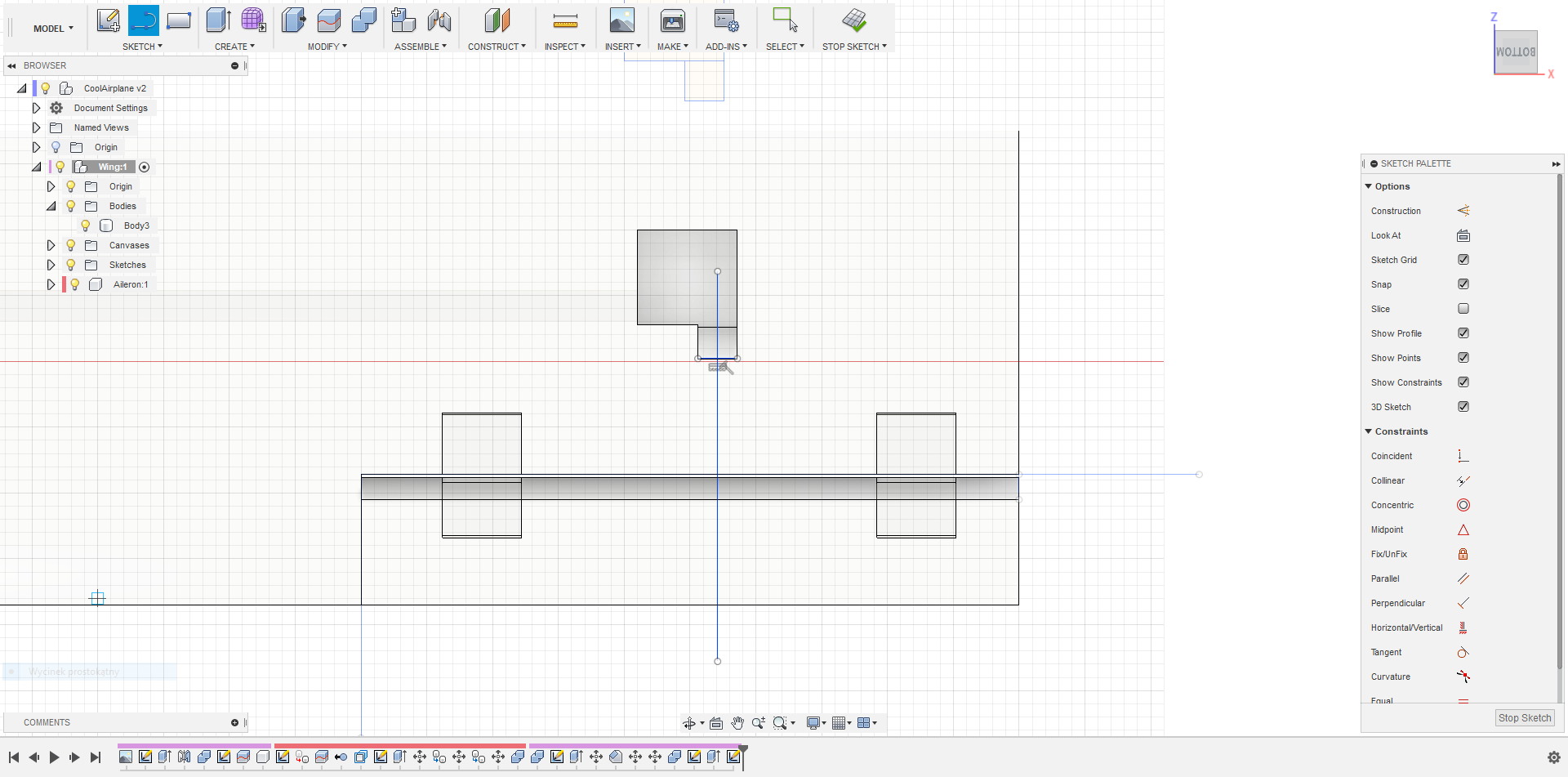Select the Midpoint constraint icon

coord(1463,529)
